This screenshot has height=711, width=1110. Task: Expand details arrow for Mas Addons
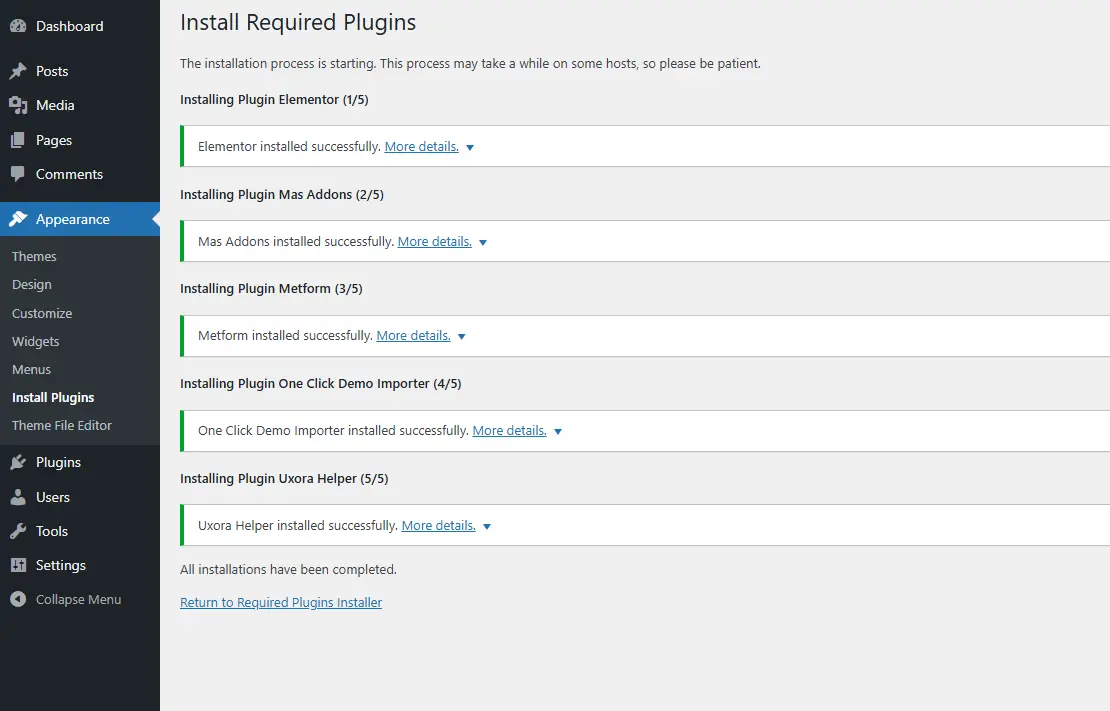(x=483, y=242)
